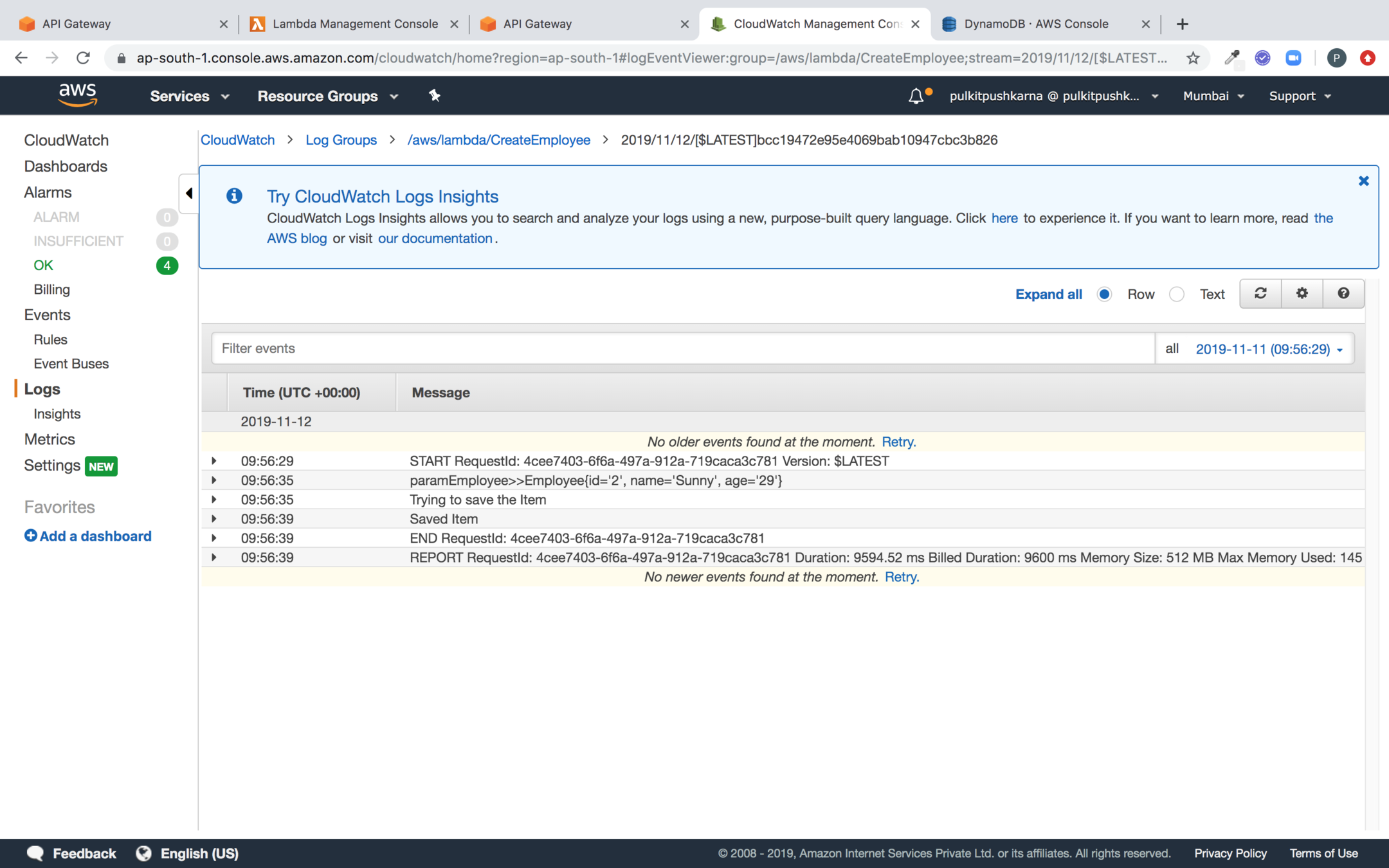Select the Row view radio button
1389x868 pixels.
[1105, 294]
